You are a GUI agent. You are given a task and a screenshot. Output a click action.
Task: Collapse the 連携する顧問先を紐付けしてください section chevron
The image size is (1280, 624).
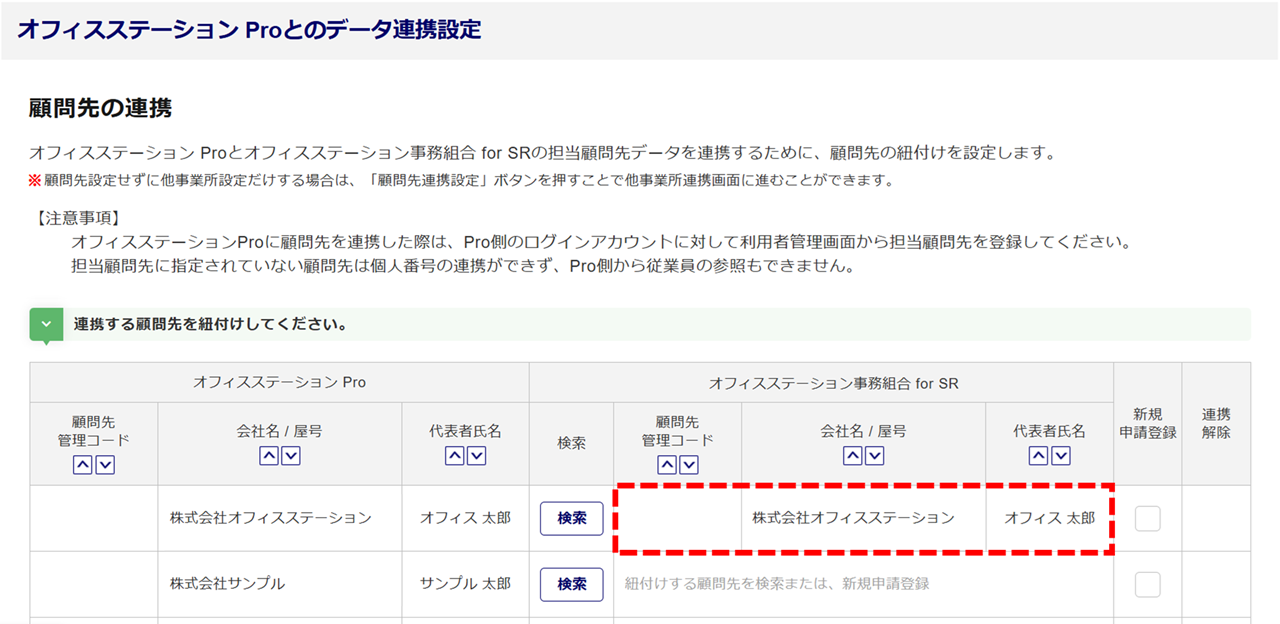(46, 325)
